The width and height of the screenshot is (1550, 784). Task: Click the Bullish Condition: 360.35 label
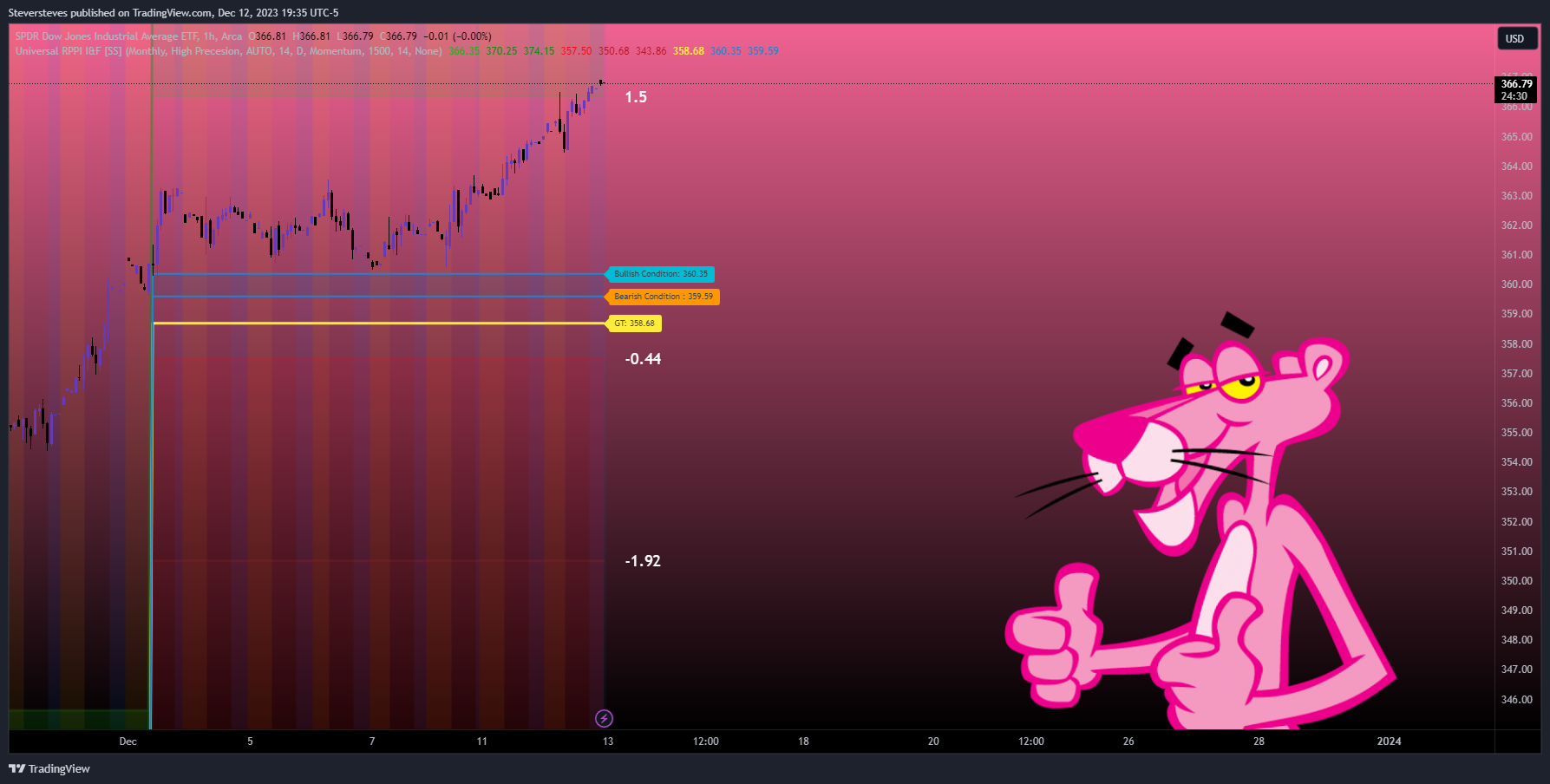coord(660,274)
